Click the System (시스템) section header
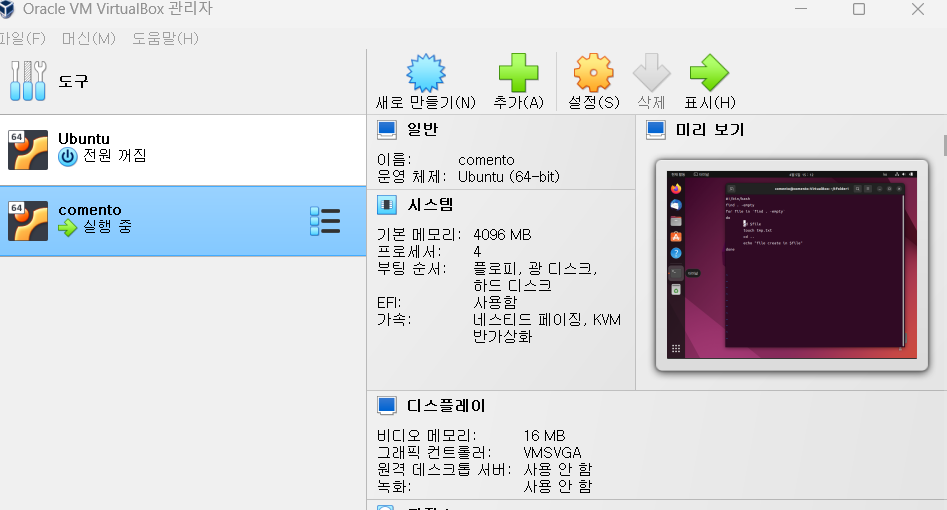 pos(430,205)
